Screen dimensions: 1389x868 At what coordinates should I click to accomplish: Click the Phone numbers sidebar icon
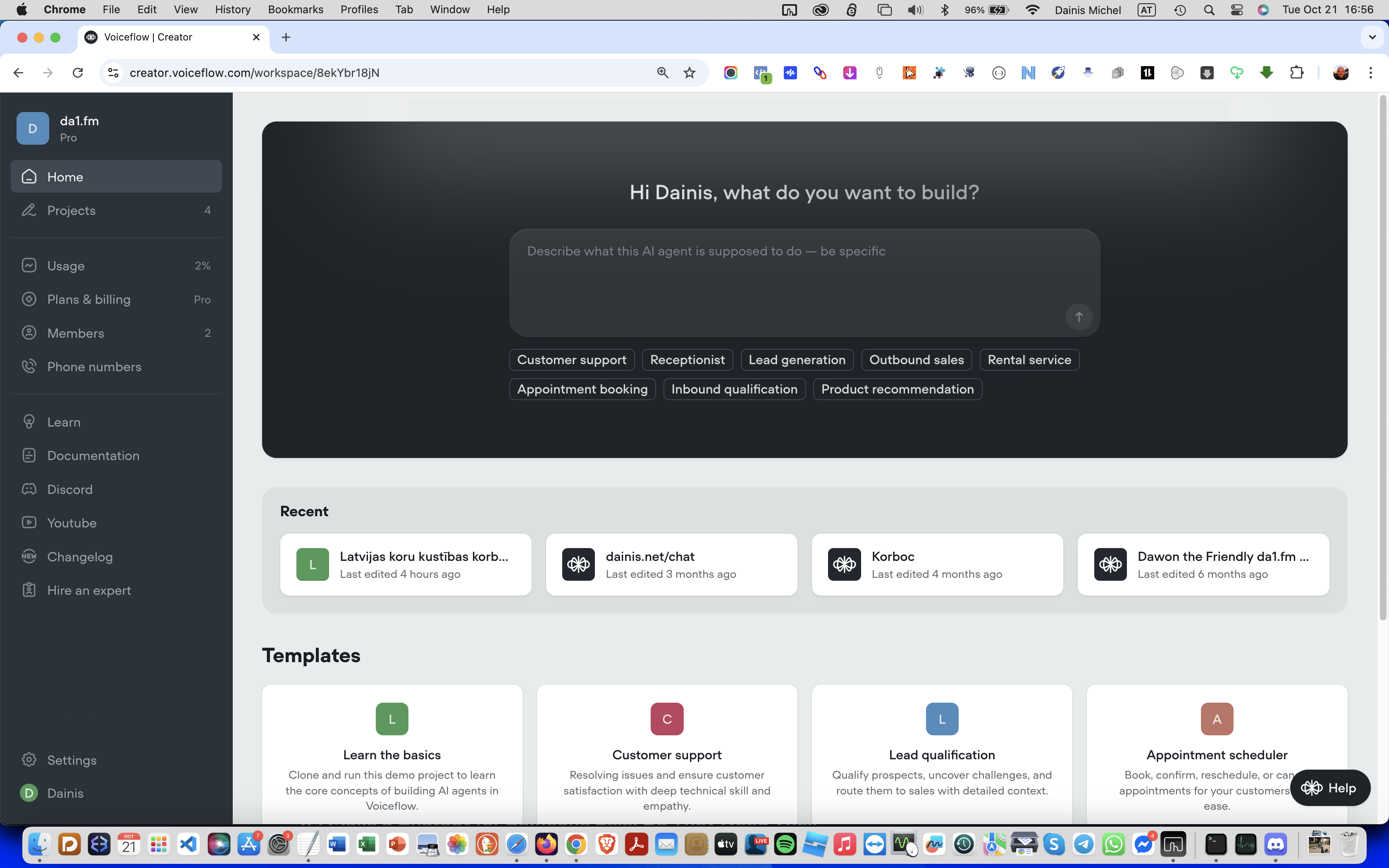coord(29,366)
